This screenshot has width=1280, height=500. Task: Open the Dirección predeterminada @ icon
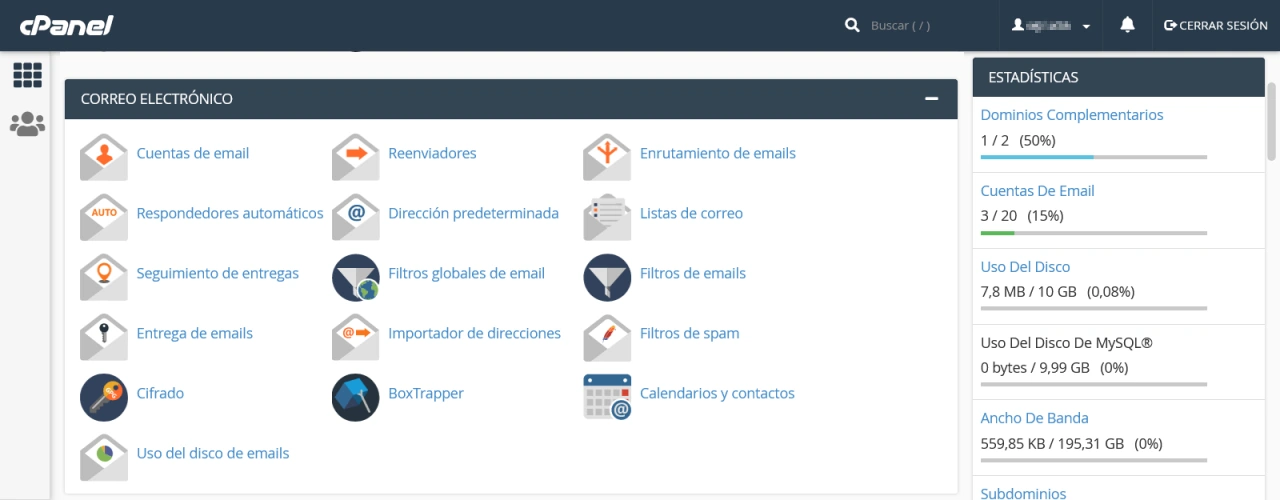(x=356, y=216)
